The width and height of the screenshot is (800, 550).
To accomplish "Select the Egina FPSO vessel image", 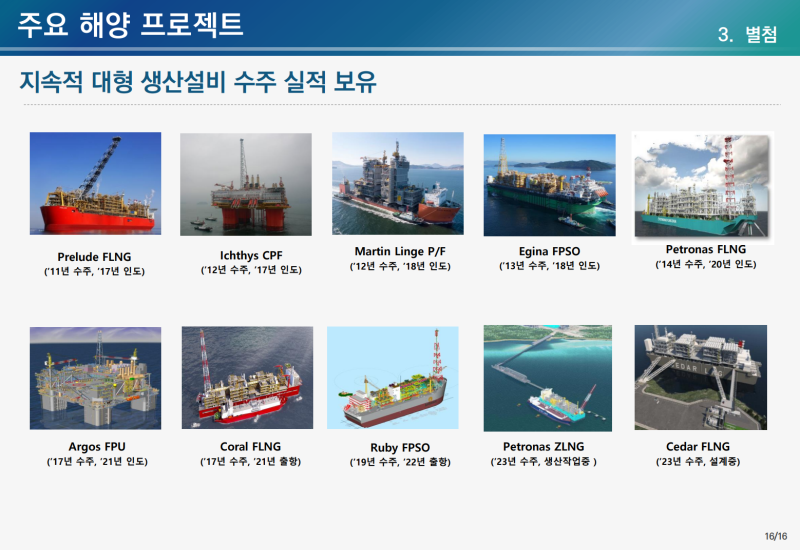I will (549, 185).
